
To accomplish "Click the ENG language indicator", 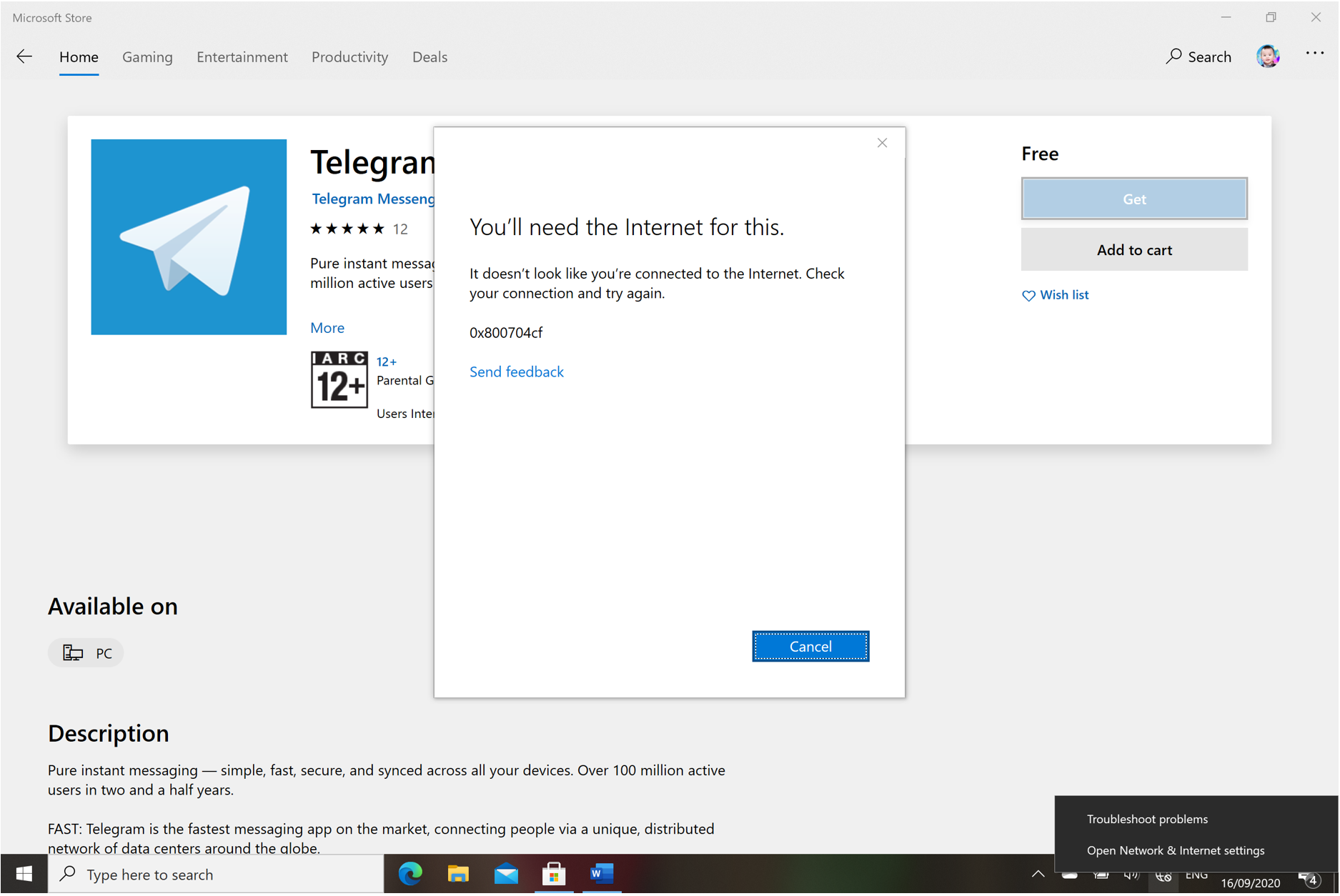I will click(1196, 875).
